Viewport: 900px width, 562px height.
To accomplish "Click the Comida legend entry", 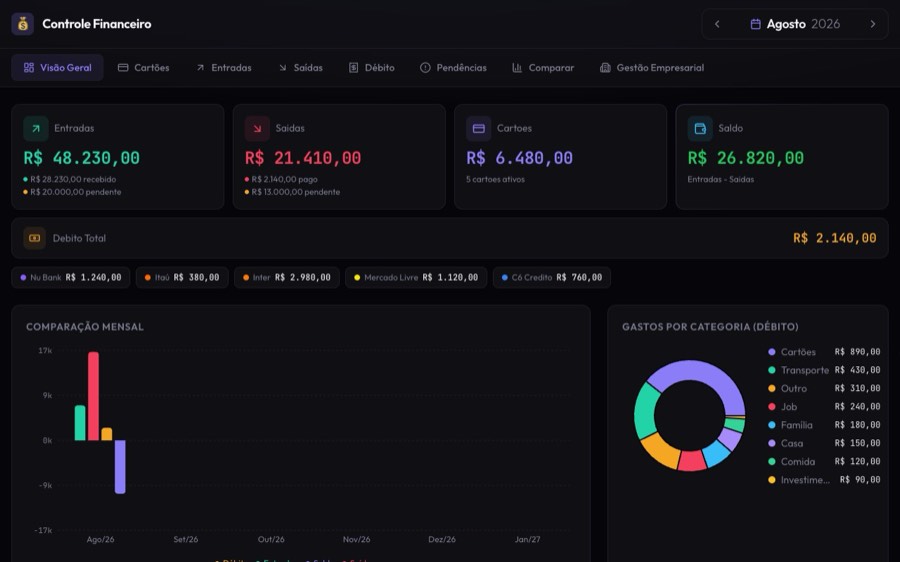I will [x=824, y=462].
